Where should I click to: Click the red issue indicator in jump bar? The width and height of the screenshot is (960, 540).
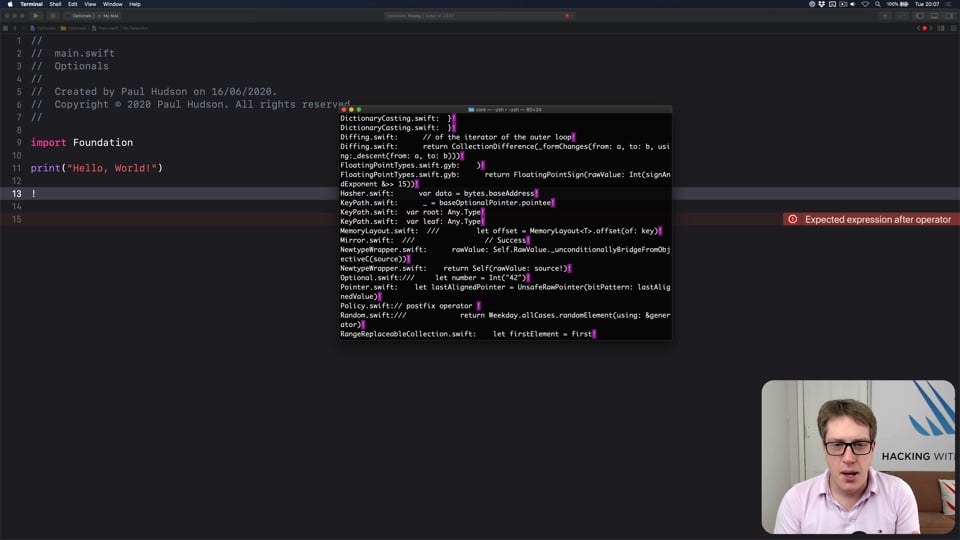pos(924,28)
